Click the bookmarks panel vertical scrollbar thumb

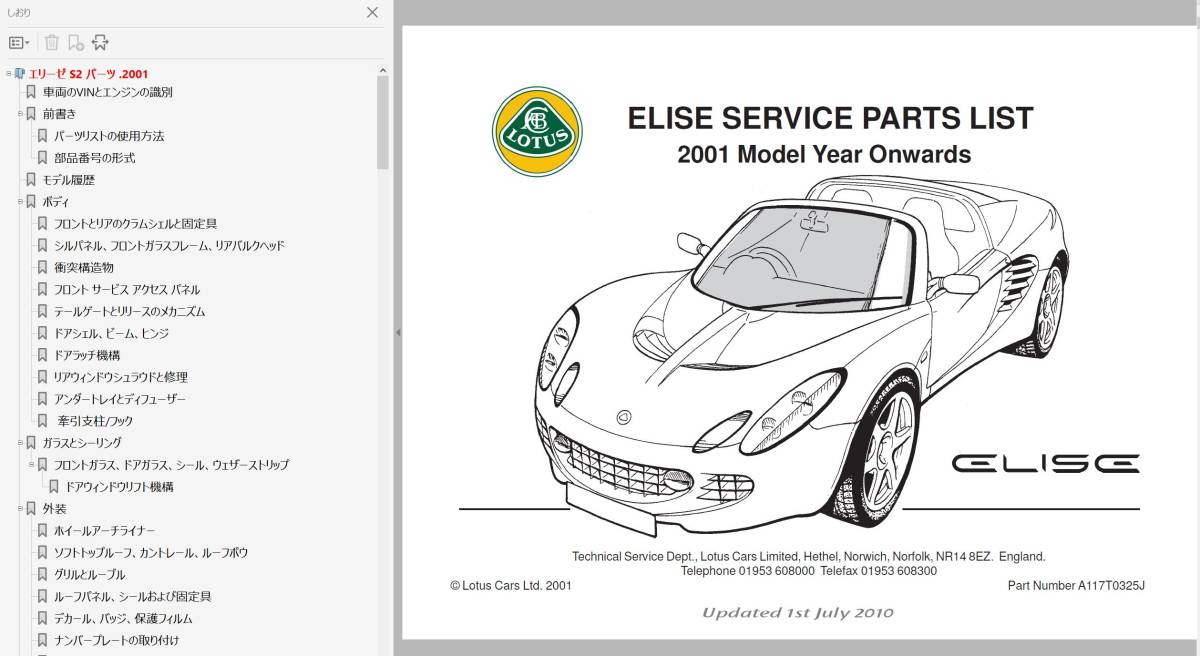[383, 122]
